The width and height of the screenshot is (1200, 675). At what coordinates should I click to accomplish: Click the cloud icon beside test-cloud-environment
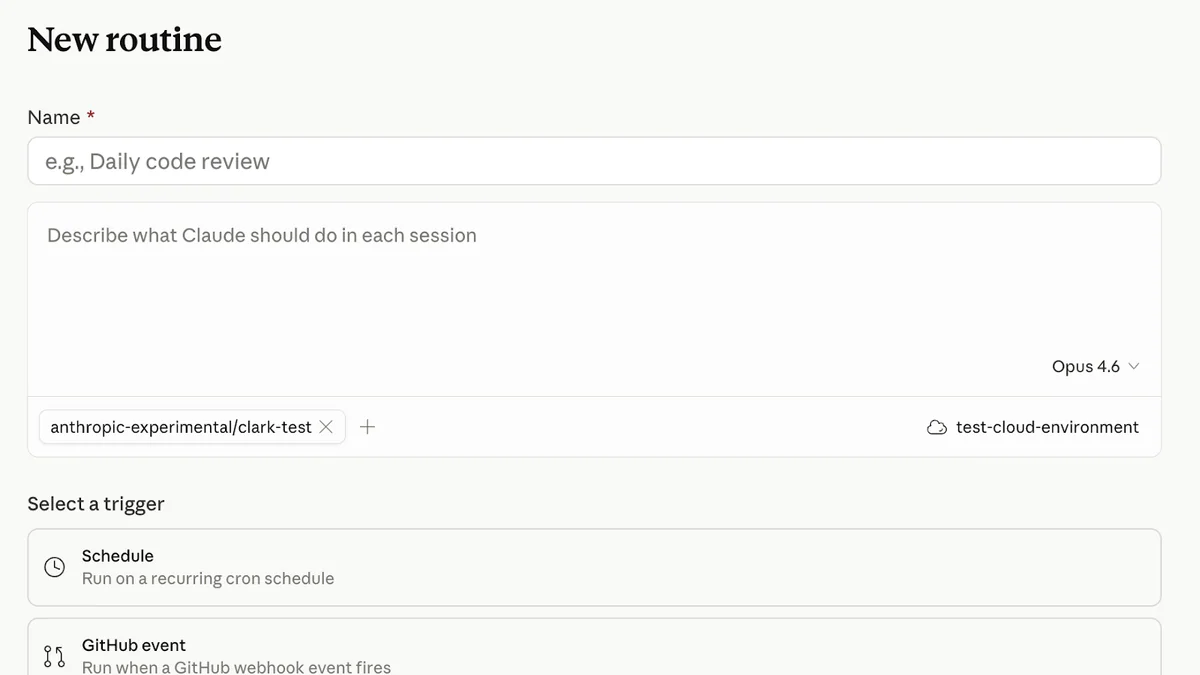click(x=936, y=427)
